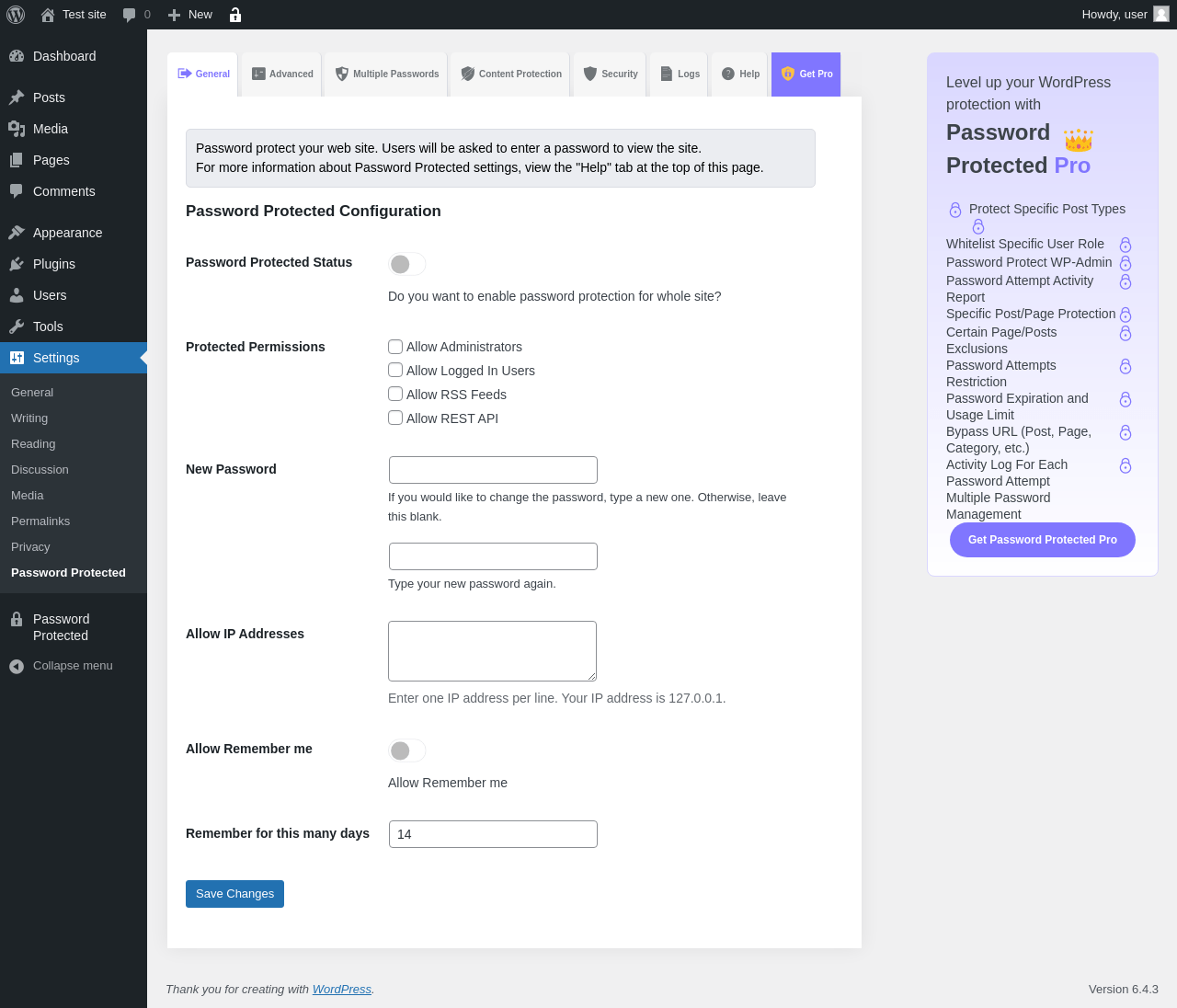Image resolution: width=1177 pixels, height=1008 pixels.
Task: Click the Save Changes button
Action: pyautogui.click(x=234, y=894)
